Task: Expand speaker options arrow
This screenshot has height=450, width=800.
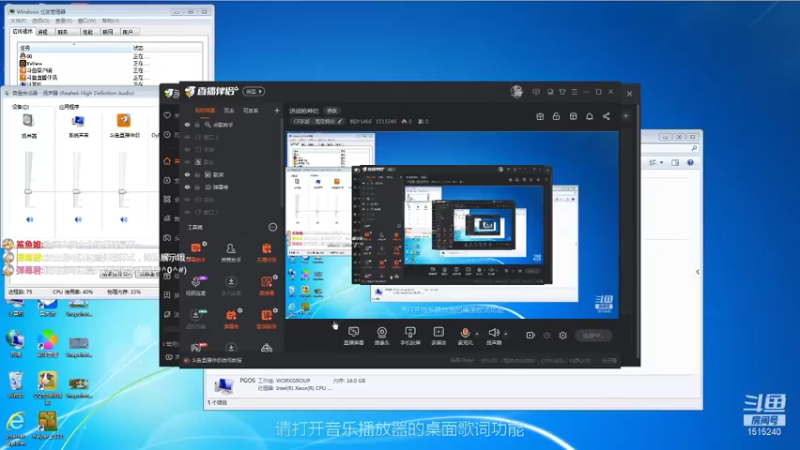Action: coord(506,333)
